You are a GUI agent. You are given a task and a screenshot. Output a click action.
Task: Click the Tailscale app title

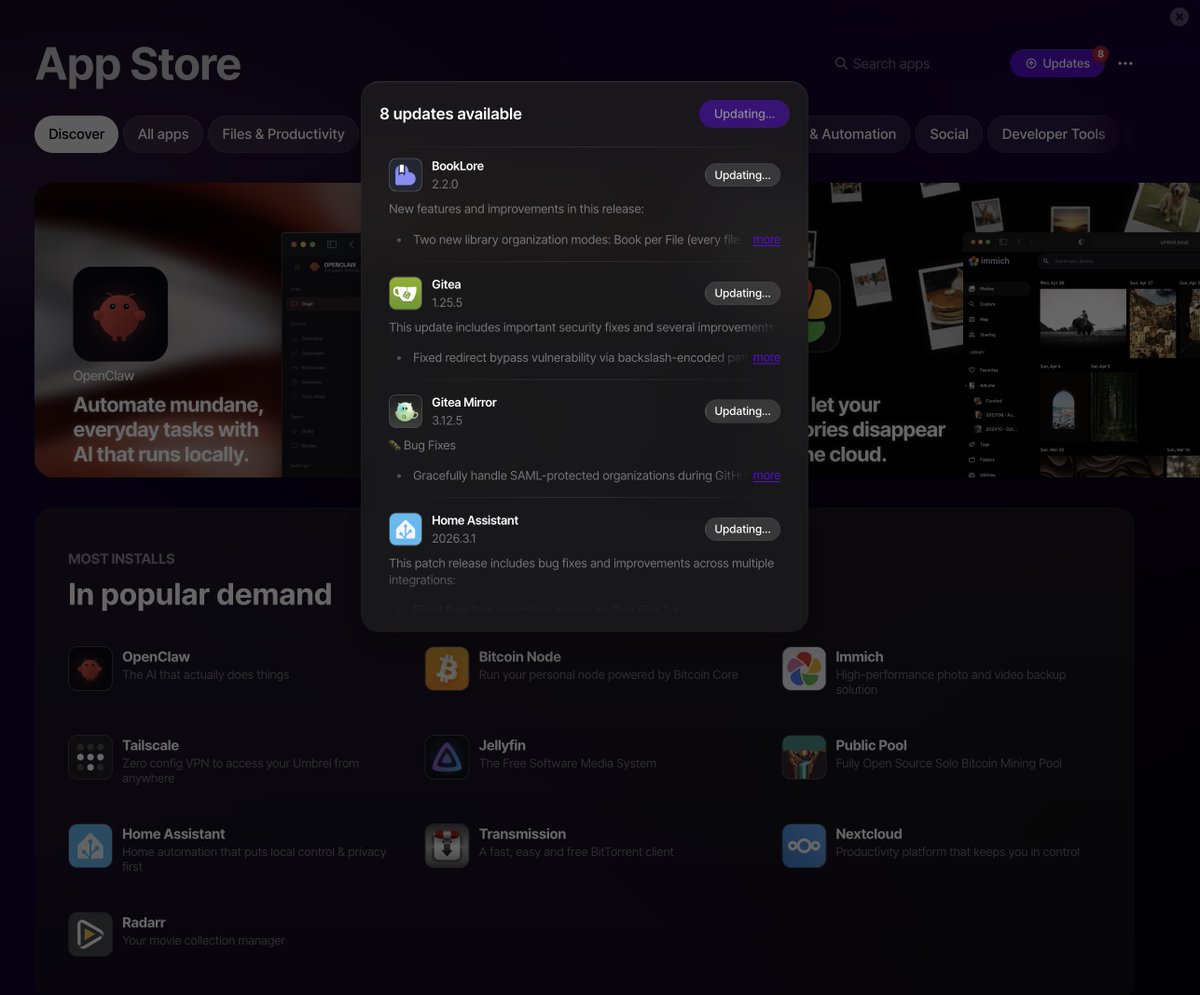pyautogui.click(x=150, y=745)
